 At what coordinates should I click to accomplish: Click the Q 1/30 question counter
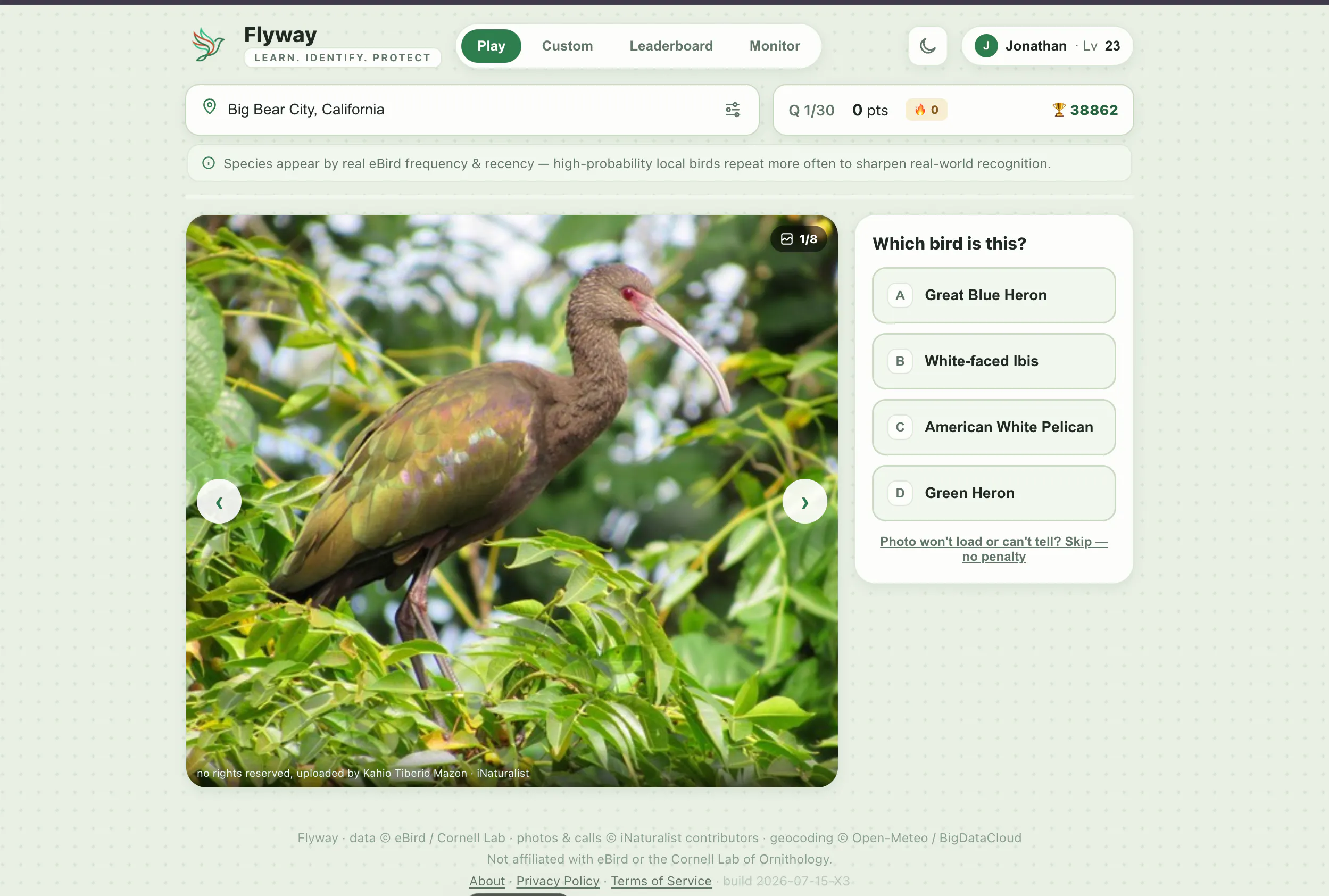tap(811, 110)
